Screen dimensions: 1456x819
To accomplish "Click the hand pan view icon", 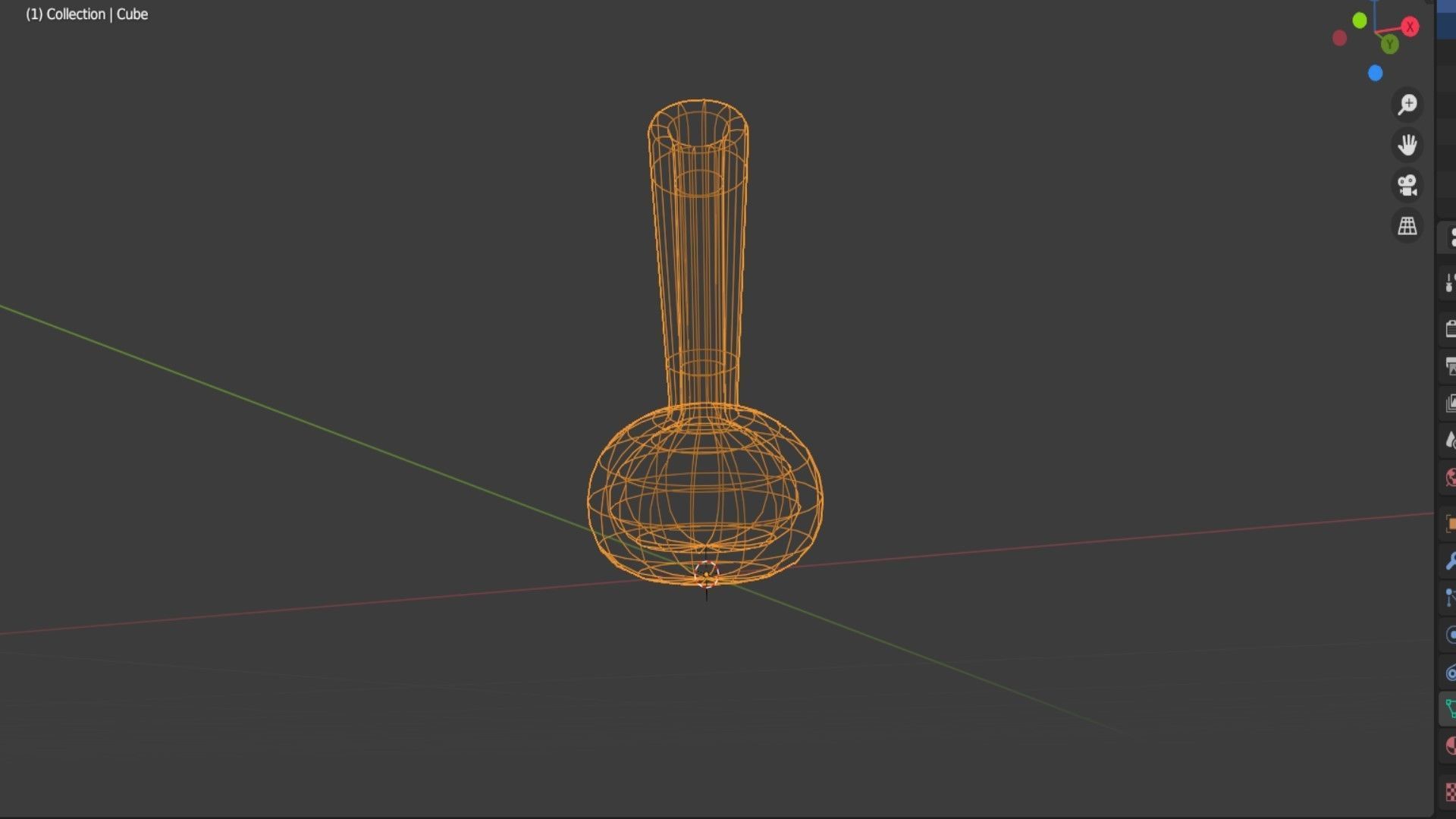I will pyautogui.click(x=1407, y=145).
